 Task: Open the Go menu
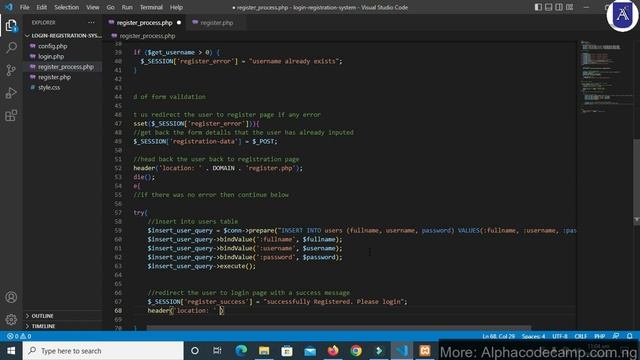[110, 7]
